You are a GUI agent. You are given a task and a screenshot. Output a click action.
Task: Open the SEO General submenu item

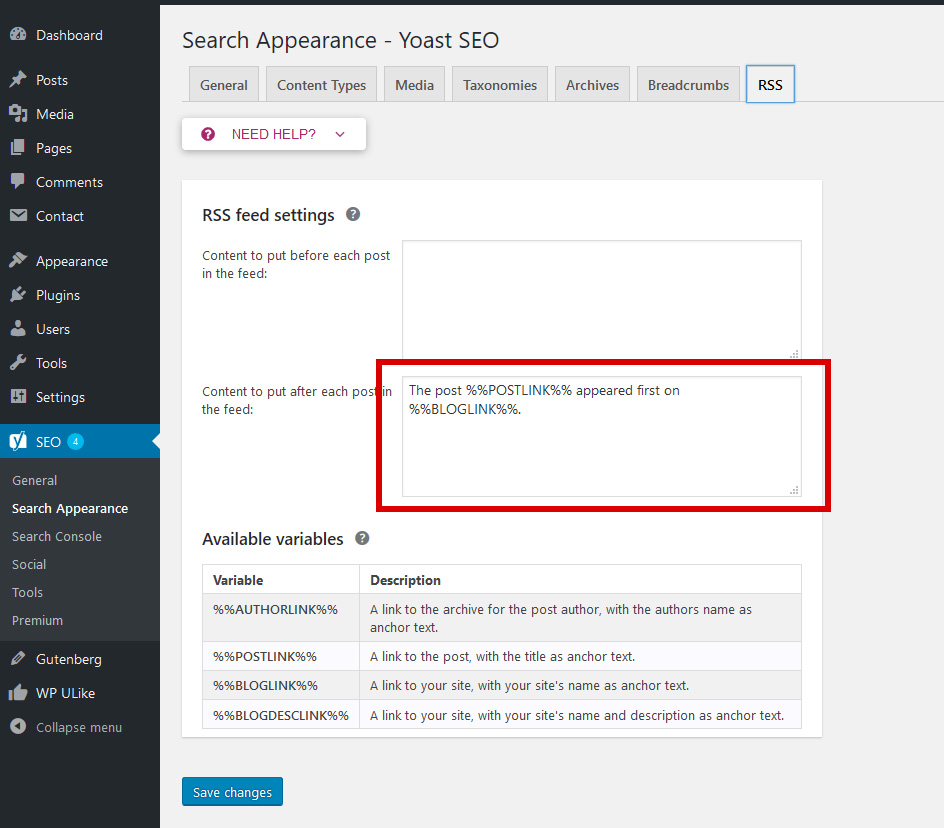(x=35, y=481)
